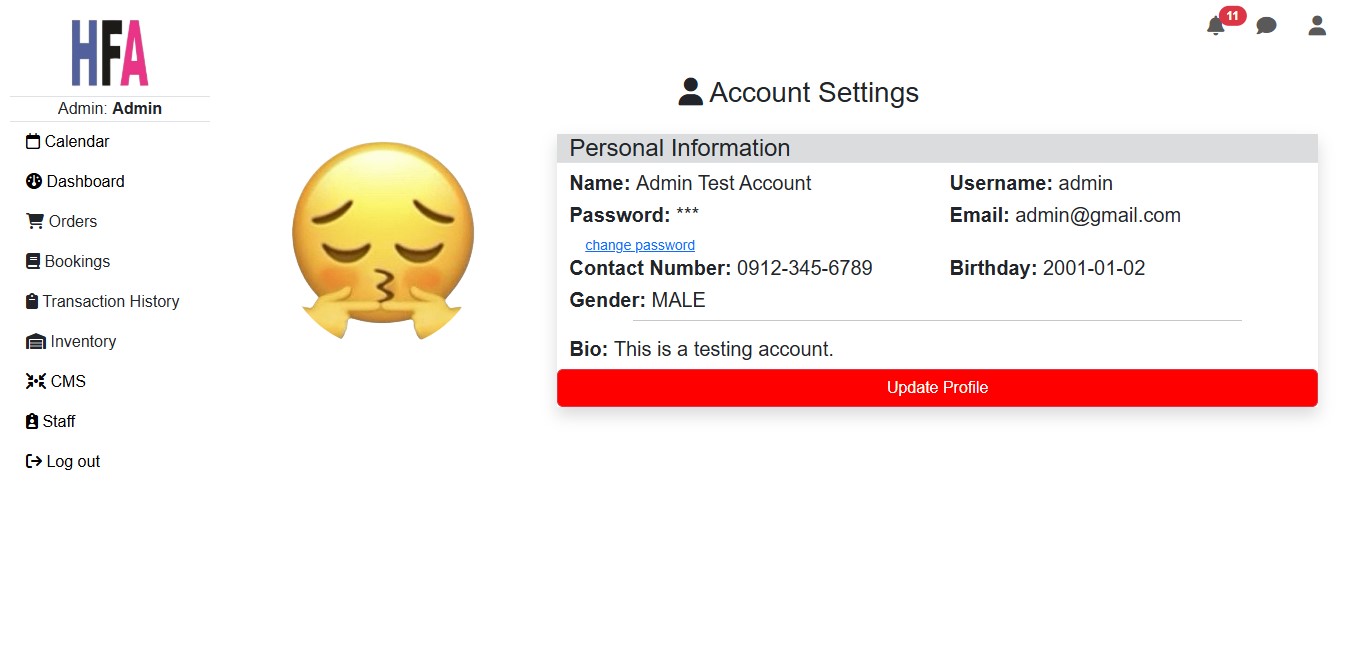Screen dimensions: 1363x648
Task: Click the Log out arrow icon
Action: [34, 461]
